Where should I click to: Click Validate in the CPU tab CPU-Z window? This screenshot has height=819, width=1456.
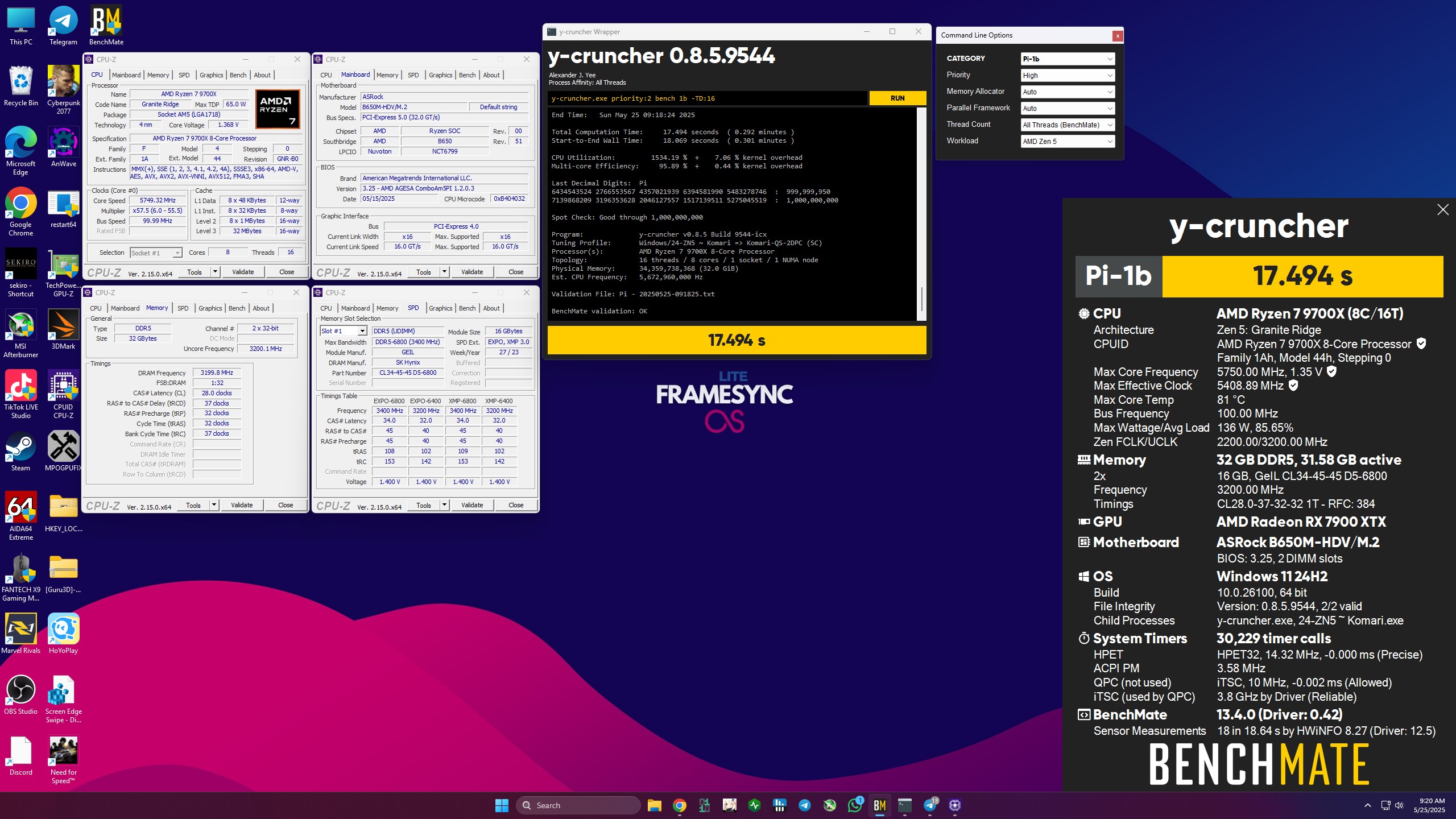(x=243, y=272)
